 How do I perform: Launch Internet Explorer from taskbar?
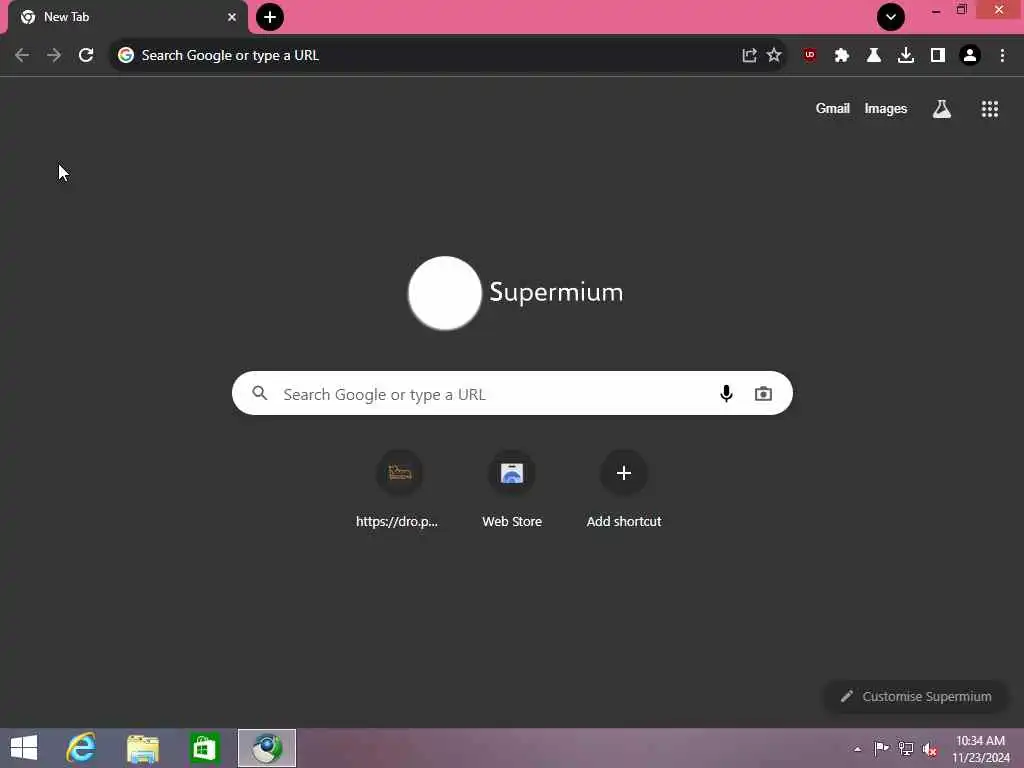[x=82, y=748]
